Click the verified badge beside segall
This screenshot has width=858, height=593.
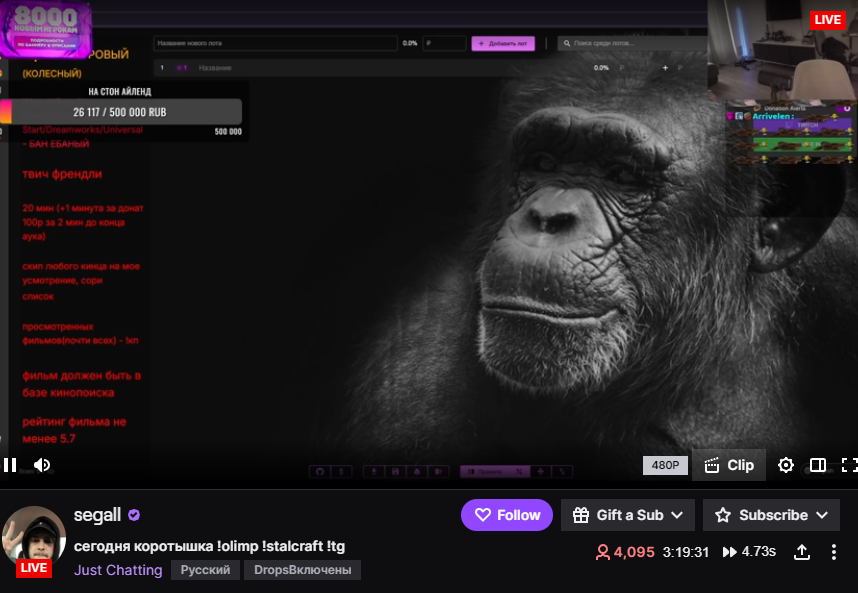pos(134,515)
